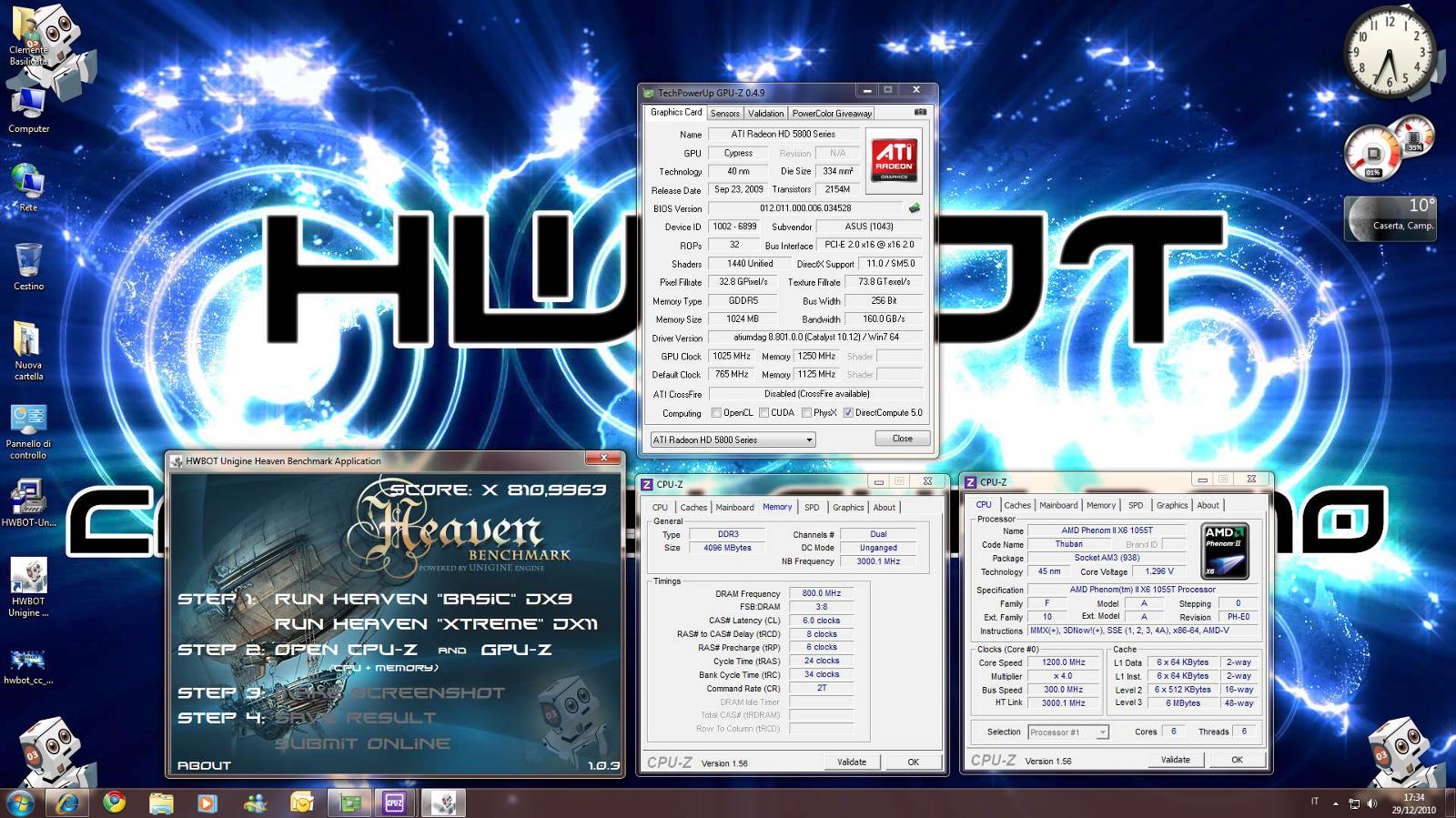
Task: Click OK in CPU-Z memory window
Action: pyautogui.click(x=913, y=762)
